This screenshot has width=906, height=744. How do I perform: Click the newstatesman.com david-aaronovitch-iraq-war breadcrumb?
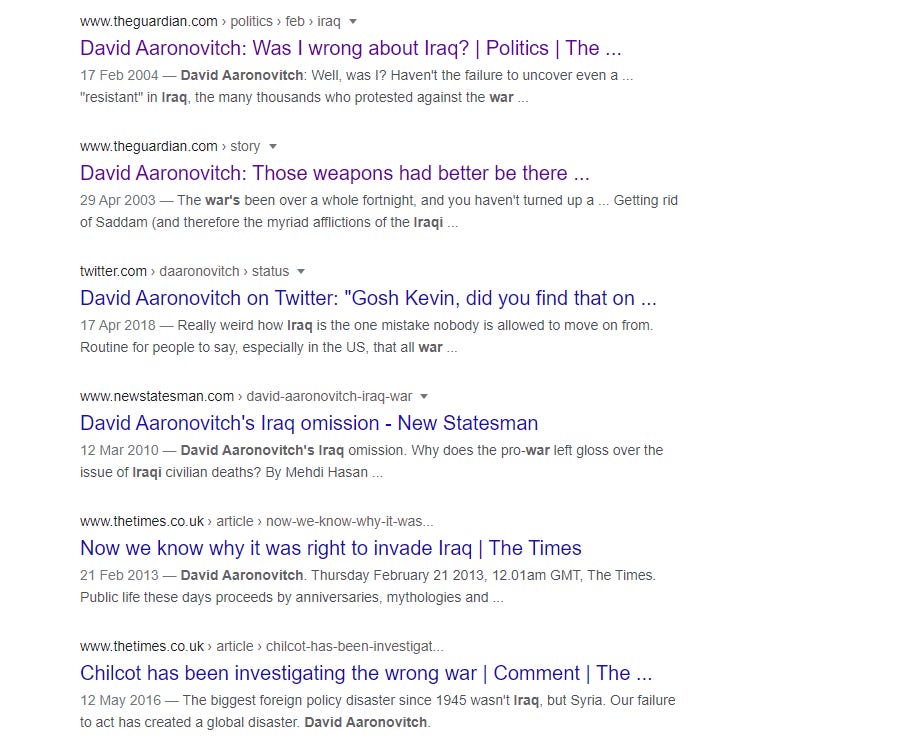pos(246,396)
